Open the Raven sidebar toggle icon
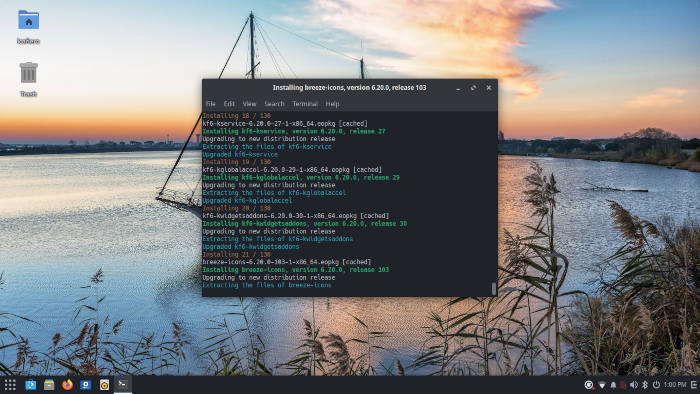Viewport: 700px width, 394px height. pos(694,385)
